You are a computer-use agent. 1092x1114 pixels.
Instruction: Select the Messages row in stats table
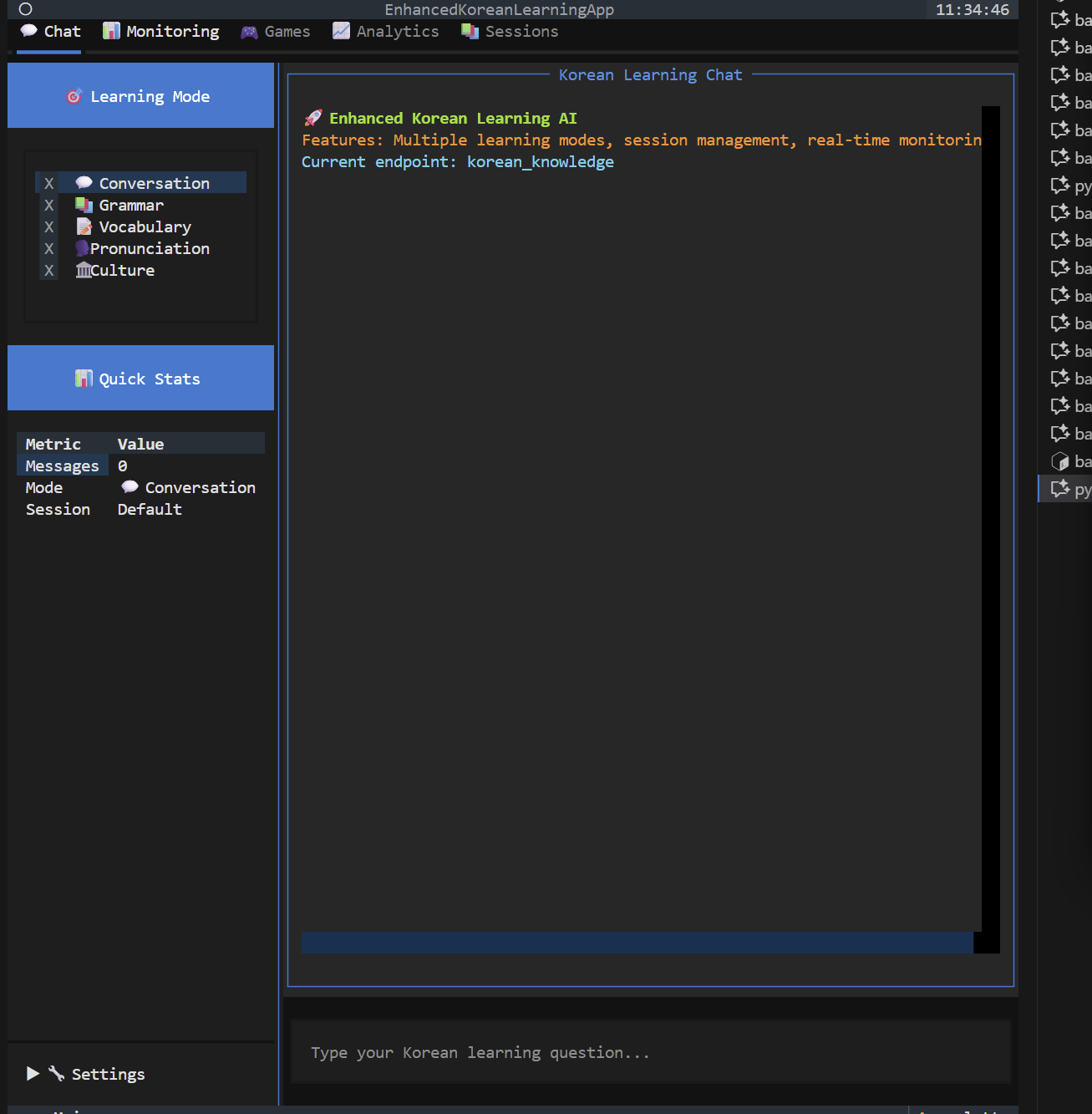(x=62, y=465)
